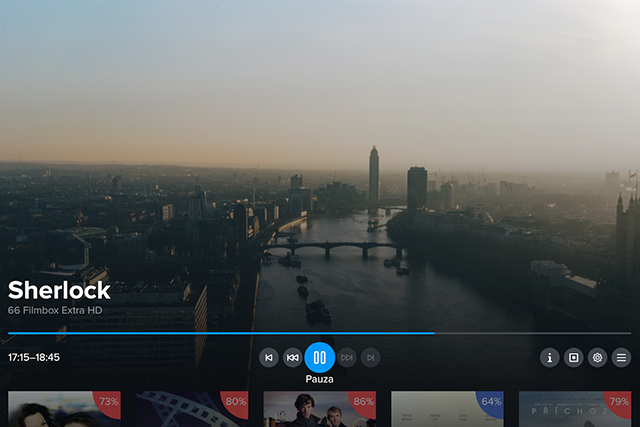The width and height of the screenshot is (640, 427).
Task: Select the thumbnail rated 73%
Action: [x=64, y=409]
